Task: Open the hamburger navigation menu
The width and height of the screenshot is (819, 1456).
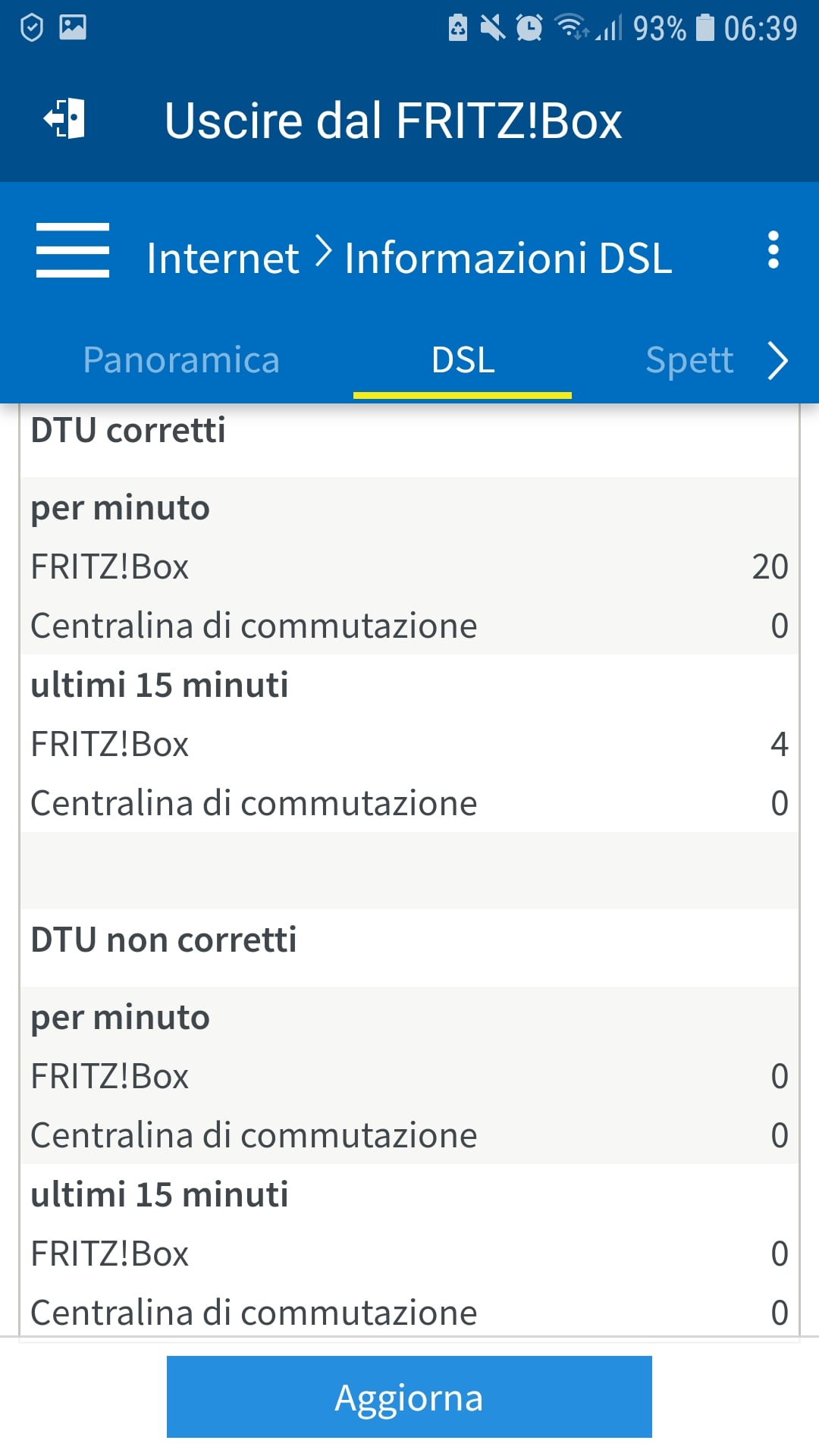Action: coord(73,250)
